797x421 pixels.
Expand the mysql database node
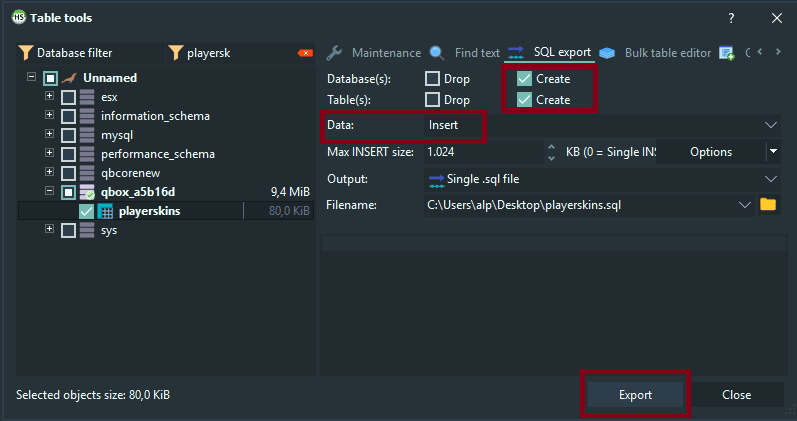49,134
